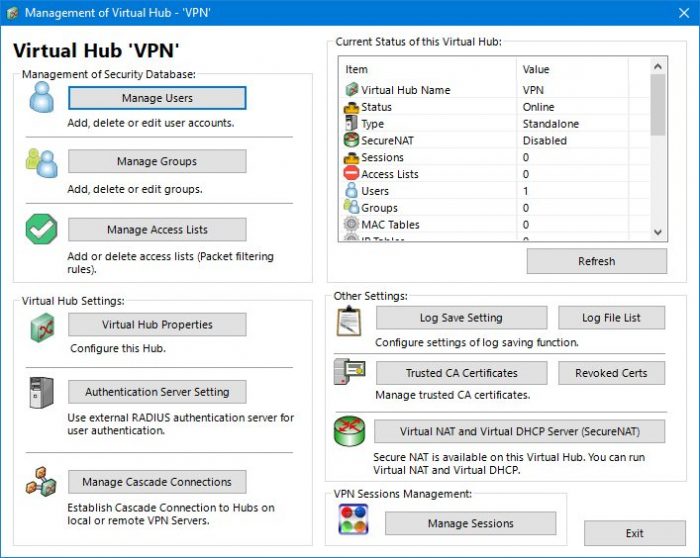Click the Sessions row icon in list
This screenshot has width=700, height=558.
click(x=351, y=158)
